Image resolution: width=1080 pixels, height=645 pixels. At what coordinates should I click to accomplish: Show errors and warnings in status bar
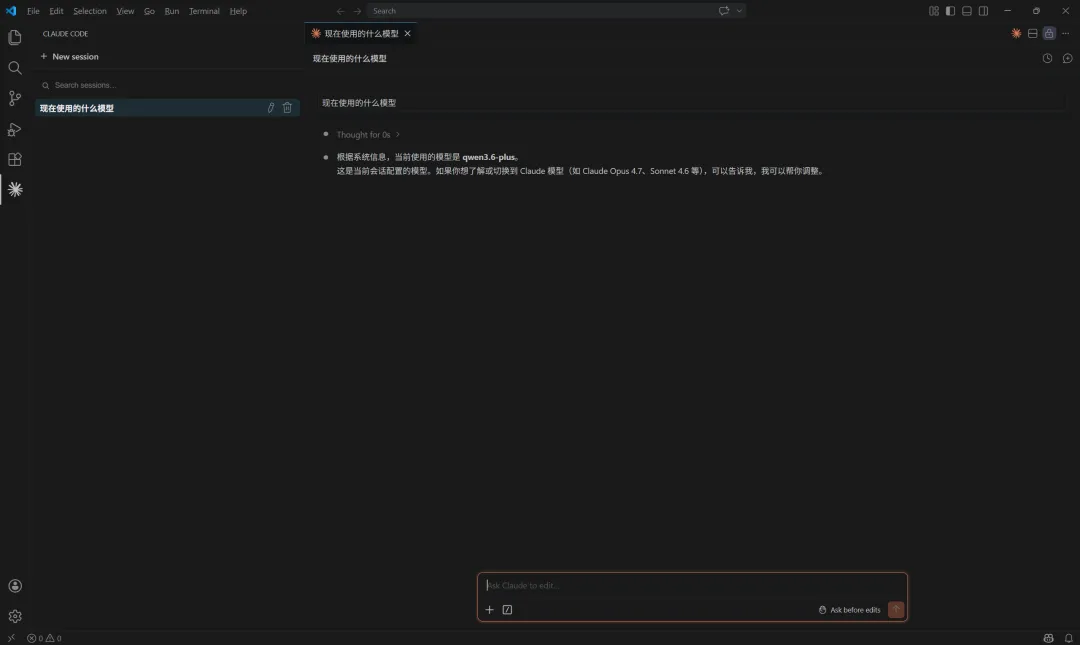44,638
